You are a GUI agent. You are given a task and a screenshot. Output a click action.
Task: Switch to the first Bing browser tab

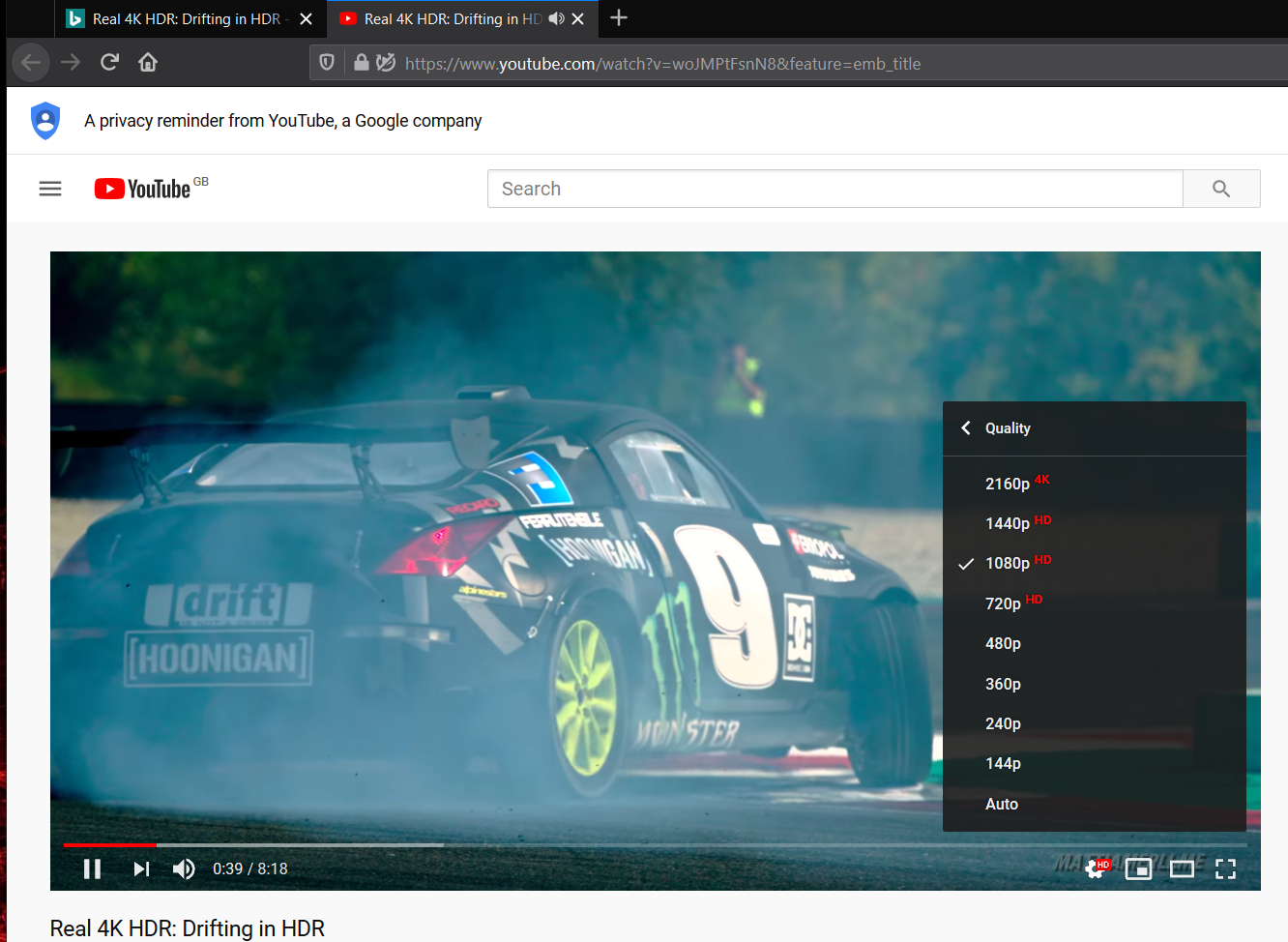pyautogui.click(x=184, y=18)
